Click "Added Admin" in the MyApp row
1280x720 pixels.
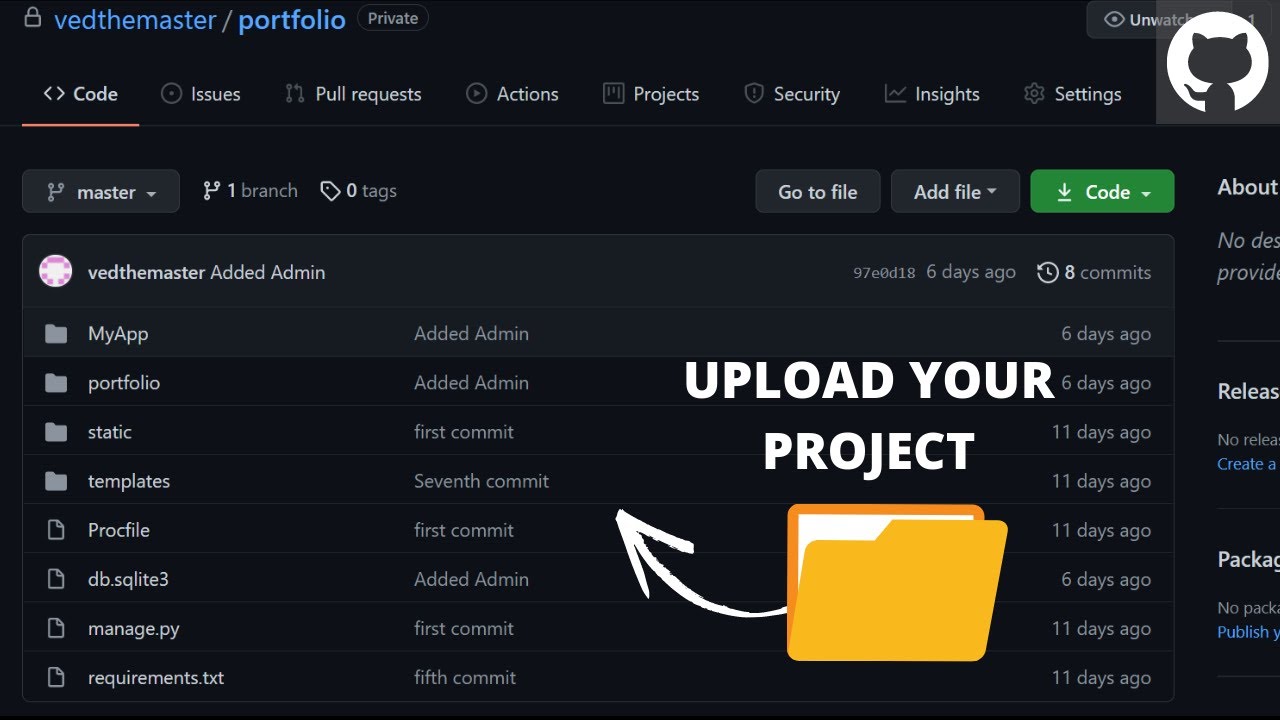(x=472, y=334)
